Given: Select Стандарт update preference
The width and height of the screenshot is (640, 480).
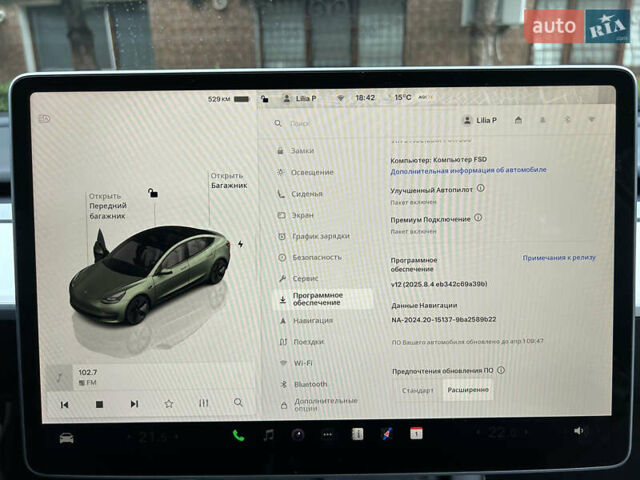Looking at the screenshot, I should (x=418, y=390).
